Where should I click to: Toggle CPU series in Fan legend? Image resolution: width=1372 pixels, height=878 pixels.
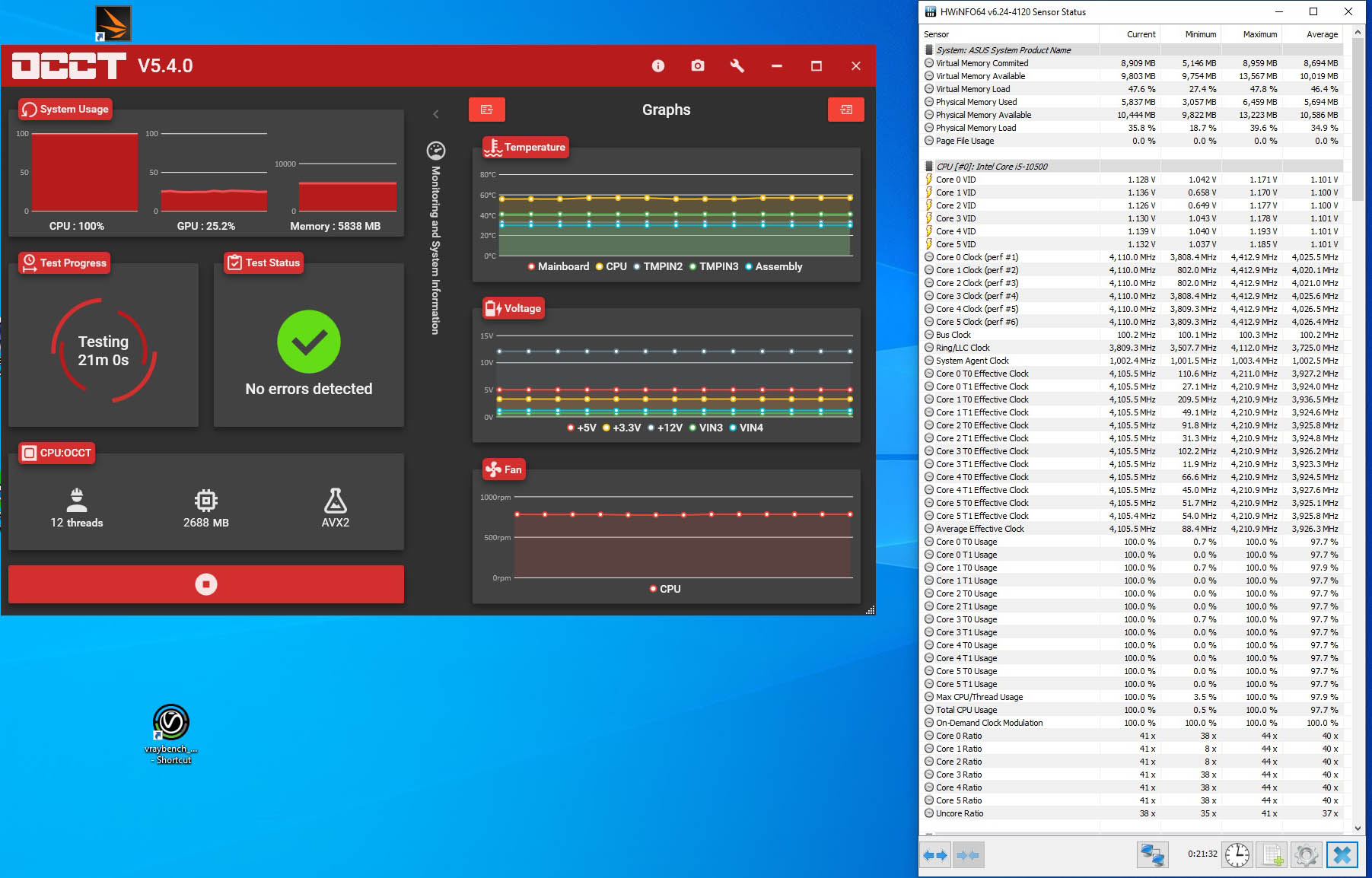pos(665,589)
